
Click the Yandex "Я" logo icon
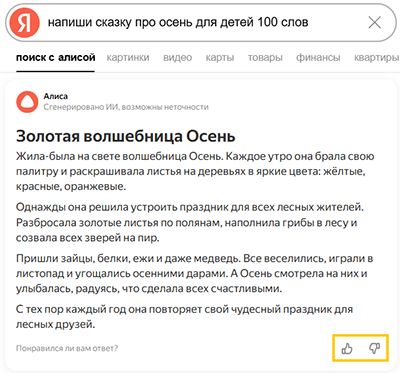[25, 23]
